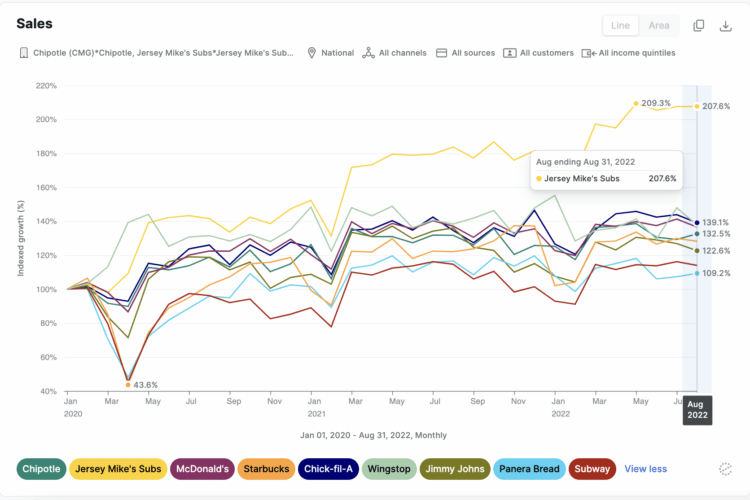The height and width of the screenshot is (500, 750).
Task: Switch chart view to Area
Action: pos(659,26)
